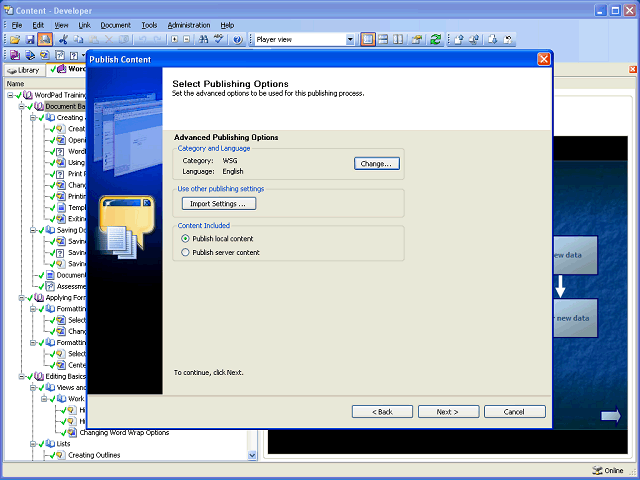Collapse the Editing Basics module node
The image size is (640, 480).
[22, 376]
